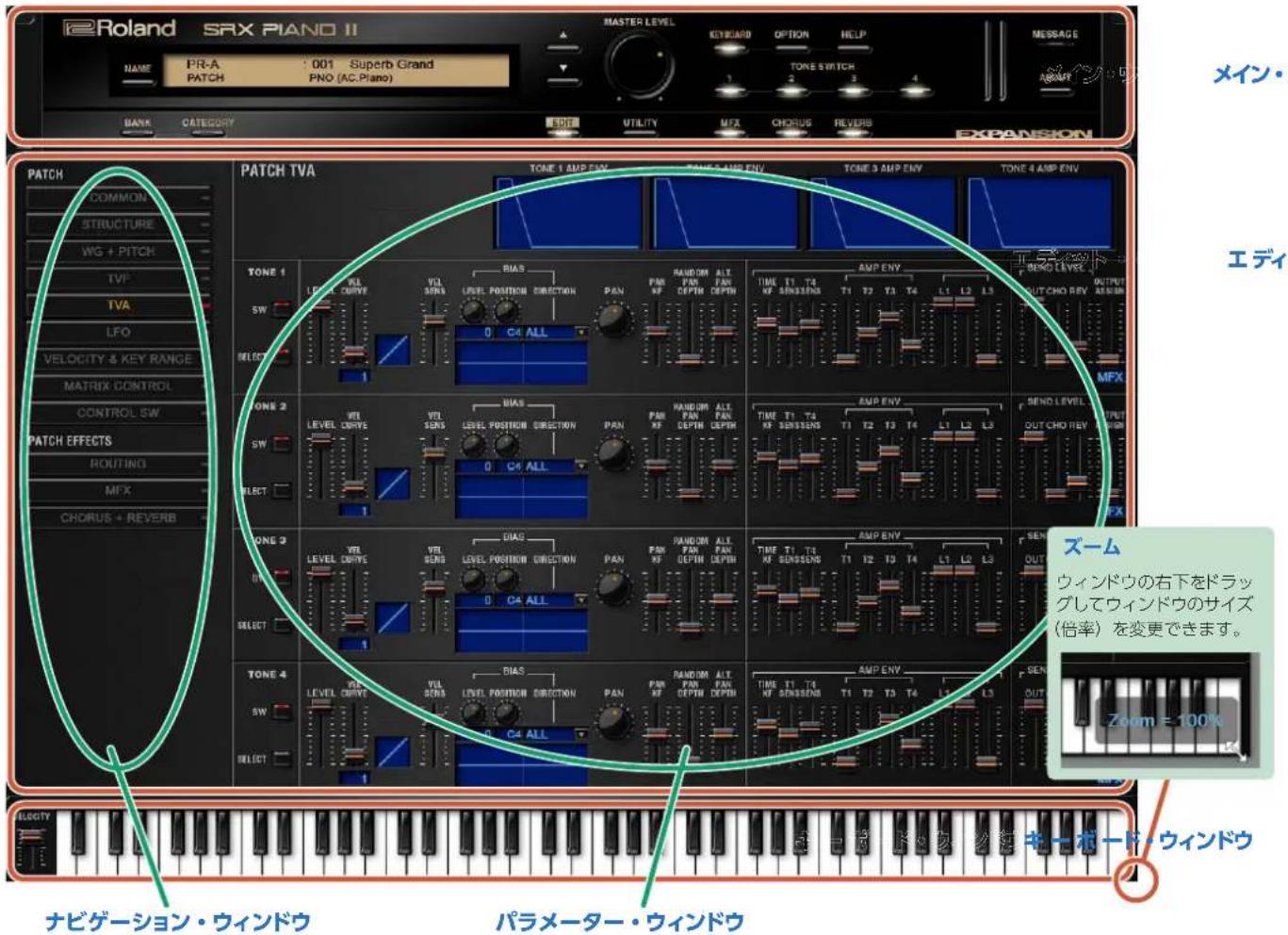Click Tone 3 velocity curve graph icon

click(x=393, y=618)
